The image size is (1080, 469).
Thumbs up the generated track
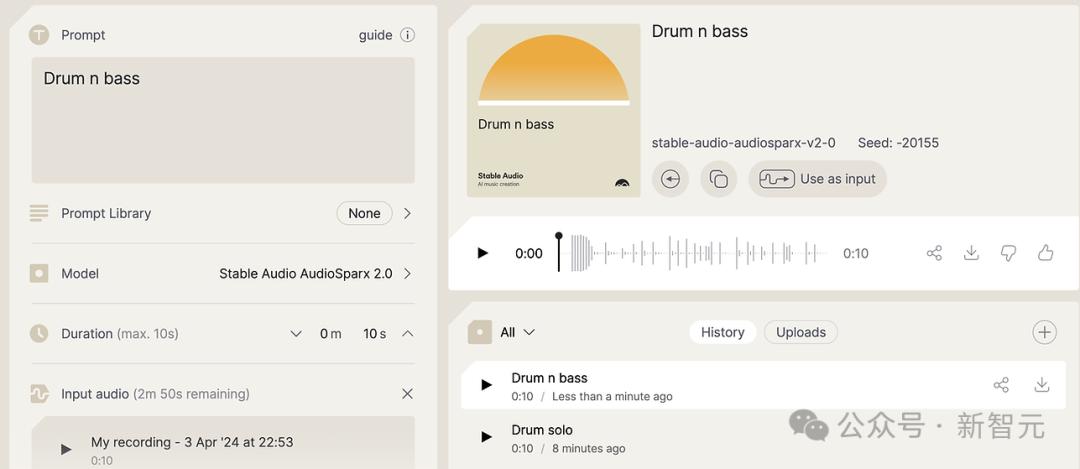click(1045, 253)
